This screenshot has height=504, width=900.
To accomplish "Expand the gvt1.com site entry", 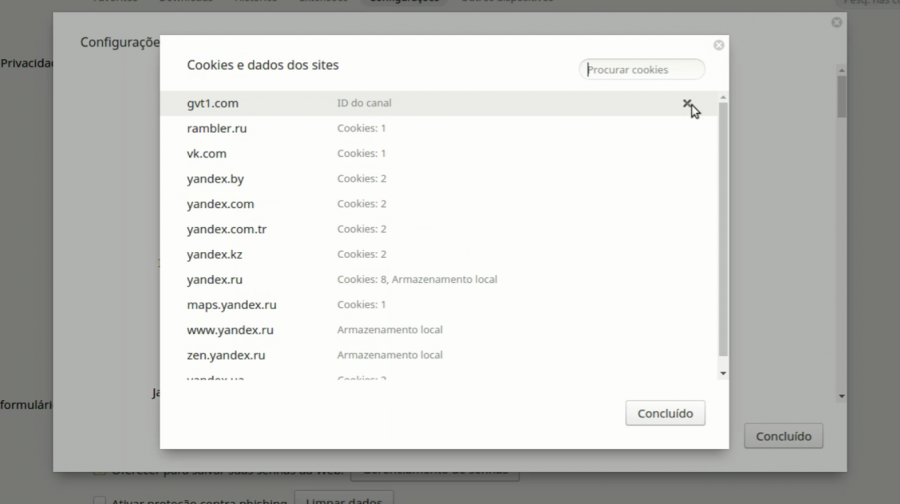I will click(x=213, y=104).
